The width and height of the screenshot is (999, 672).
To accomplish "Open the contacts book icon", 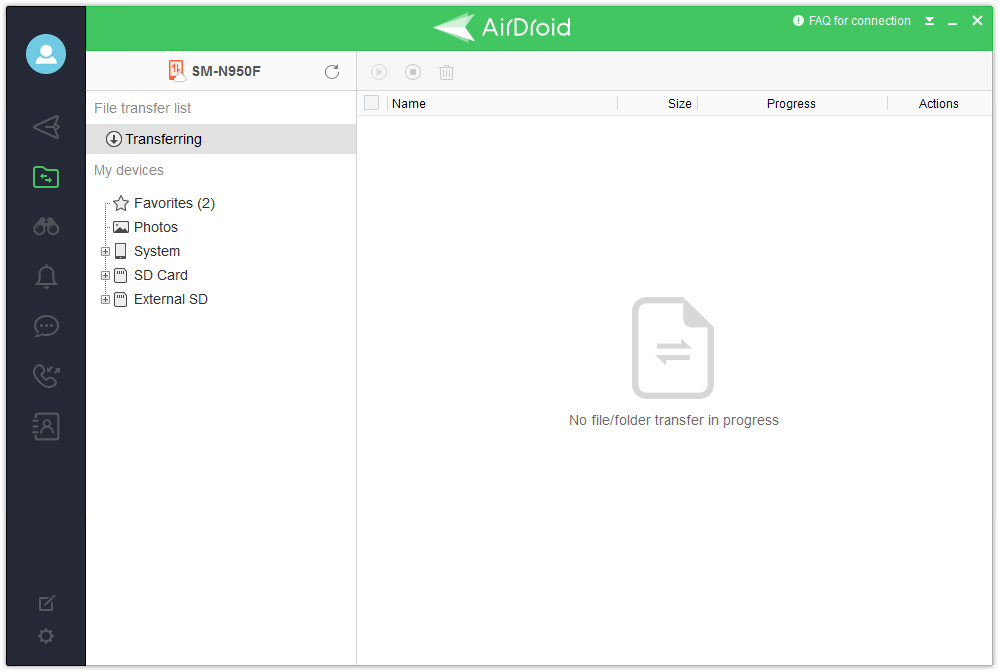I will coord(46,426).
